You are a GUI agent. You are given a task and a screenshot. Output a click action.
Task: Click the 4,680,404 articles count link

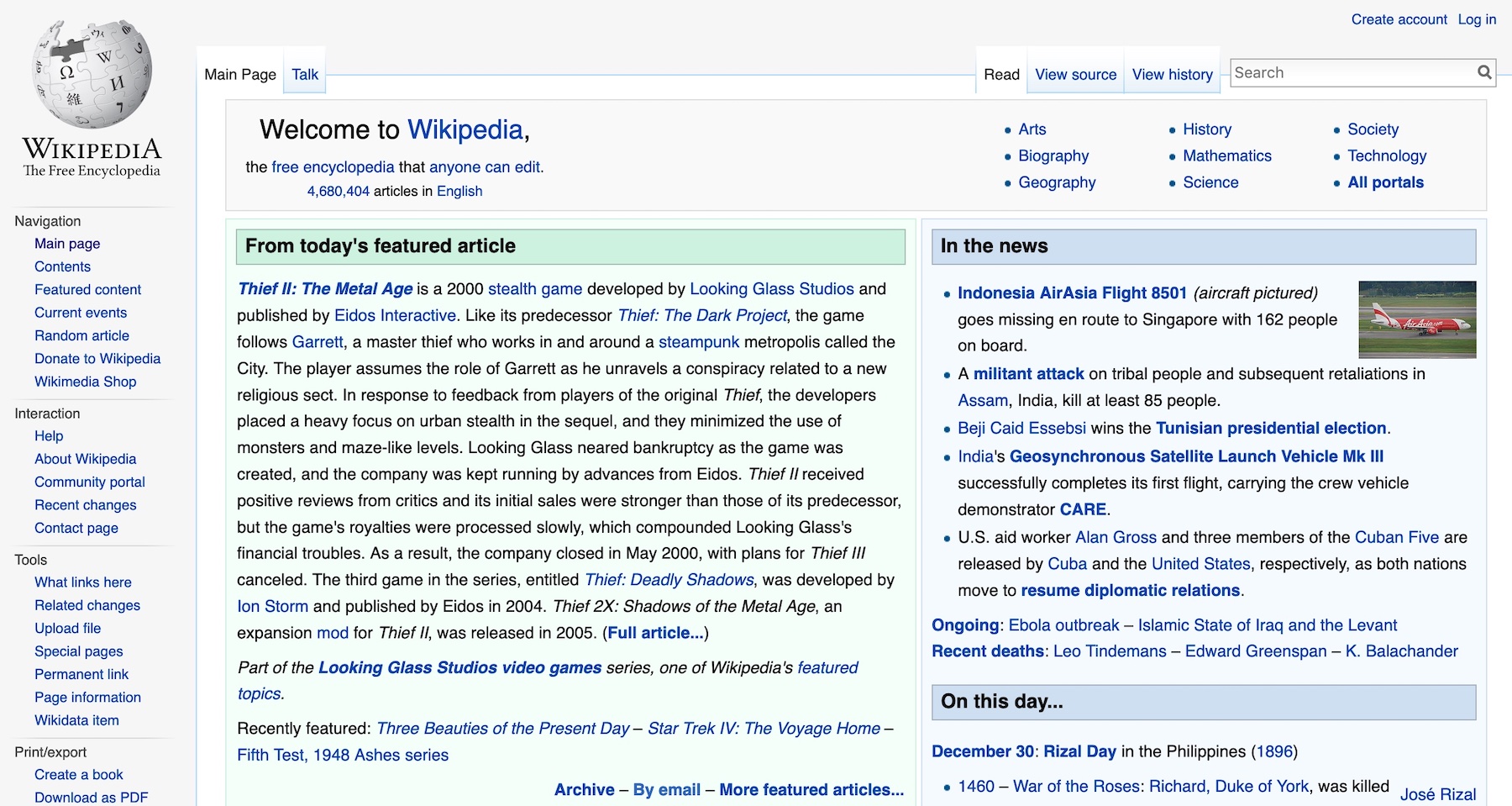(x=338, y=192)
